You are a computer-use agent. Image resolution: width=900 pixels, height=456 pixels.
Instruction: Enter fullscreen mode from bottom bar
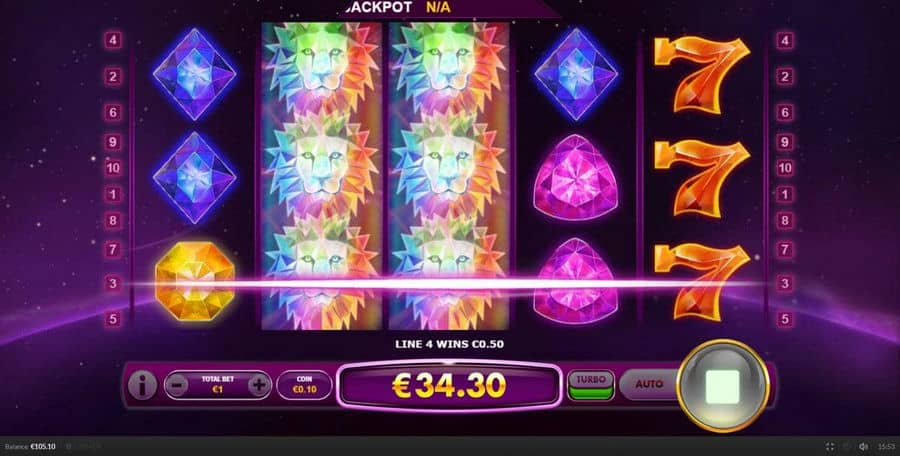pyautogui.click(x=829, y=446)
